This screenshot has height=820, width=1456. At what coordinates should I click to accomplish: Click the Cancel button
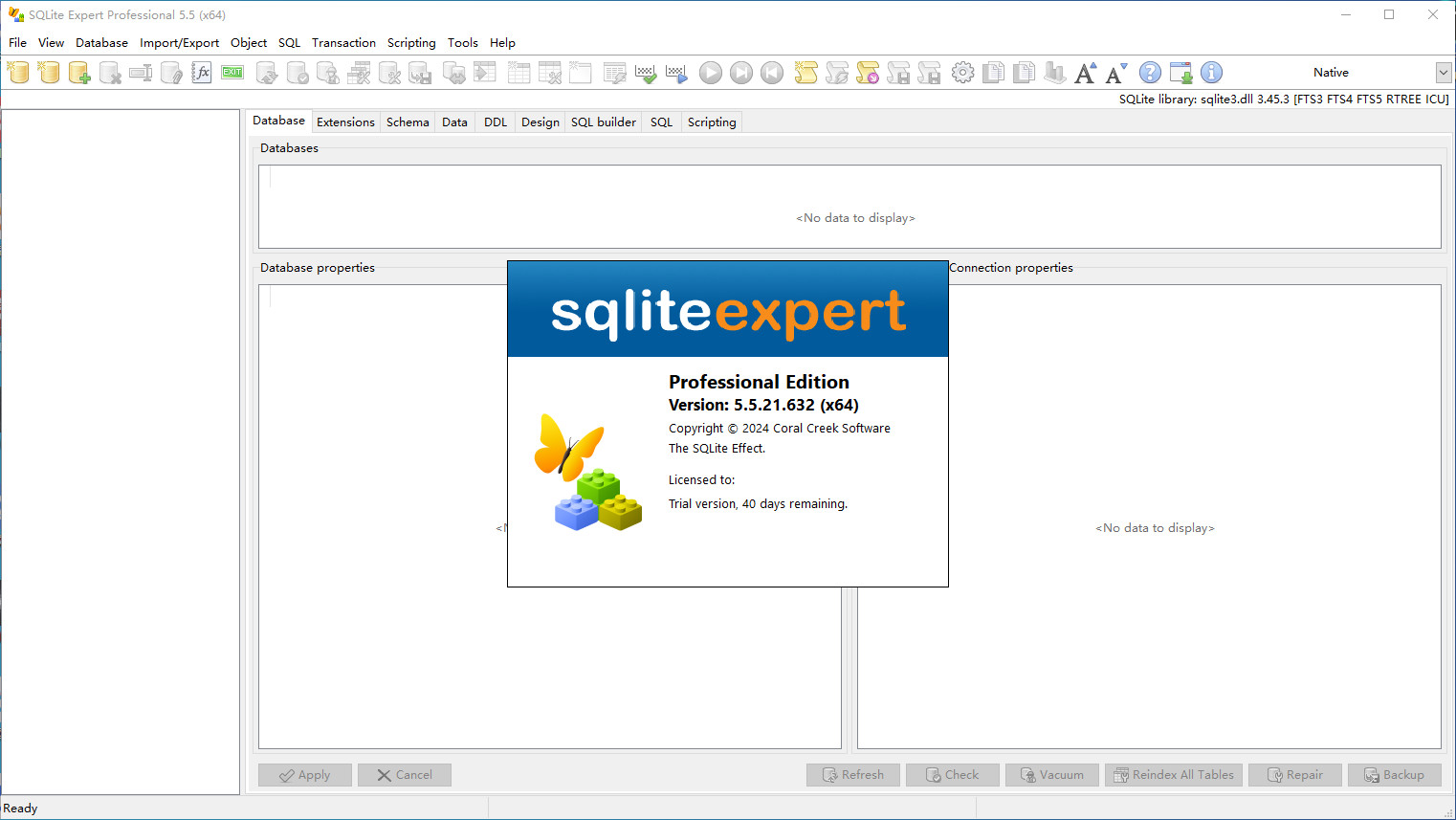(x=405, y=775)
